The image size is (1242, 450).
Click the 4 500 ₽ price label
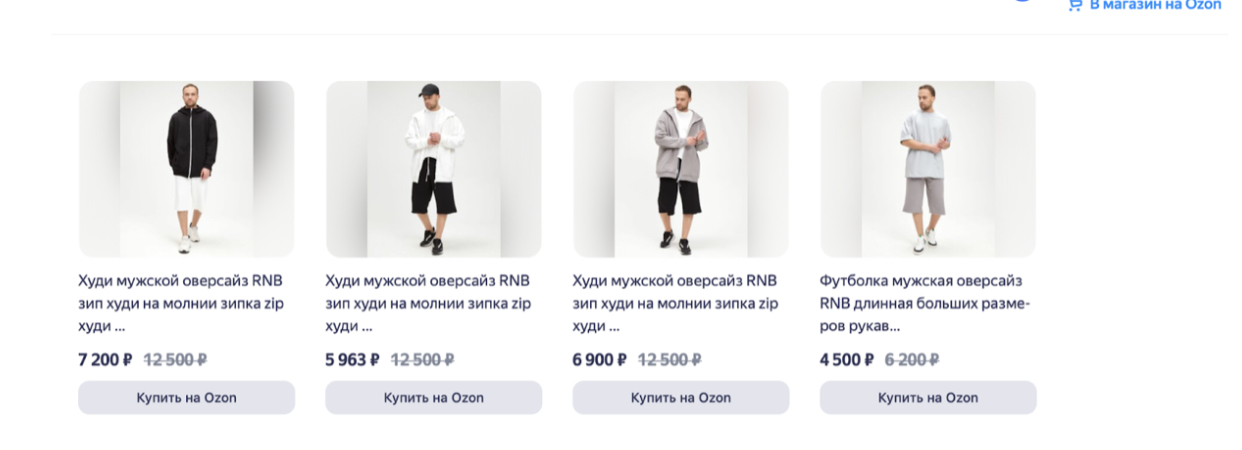point(847,360)
